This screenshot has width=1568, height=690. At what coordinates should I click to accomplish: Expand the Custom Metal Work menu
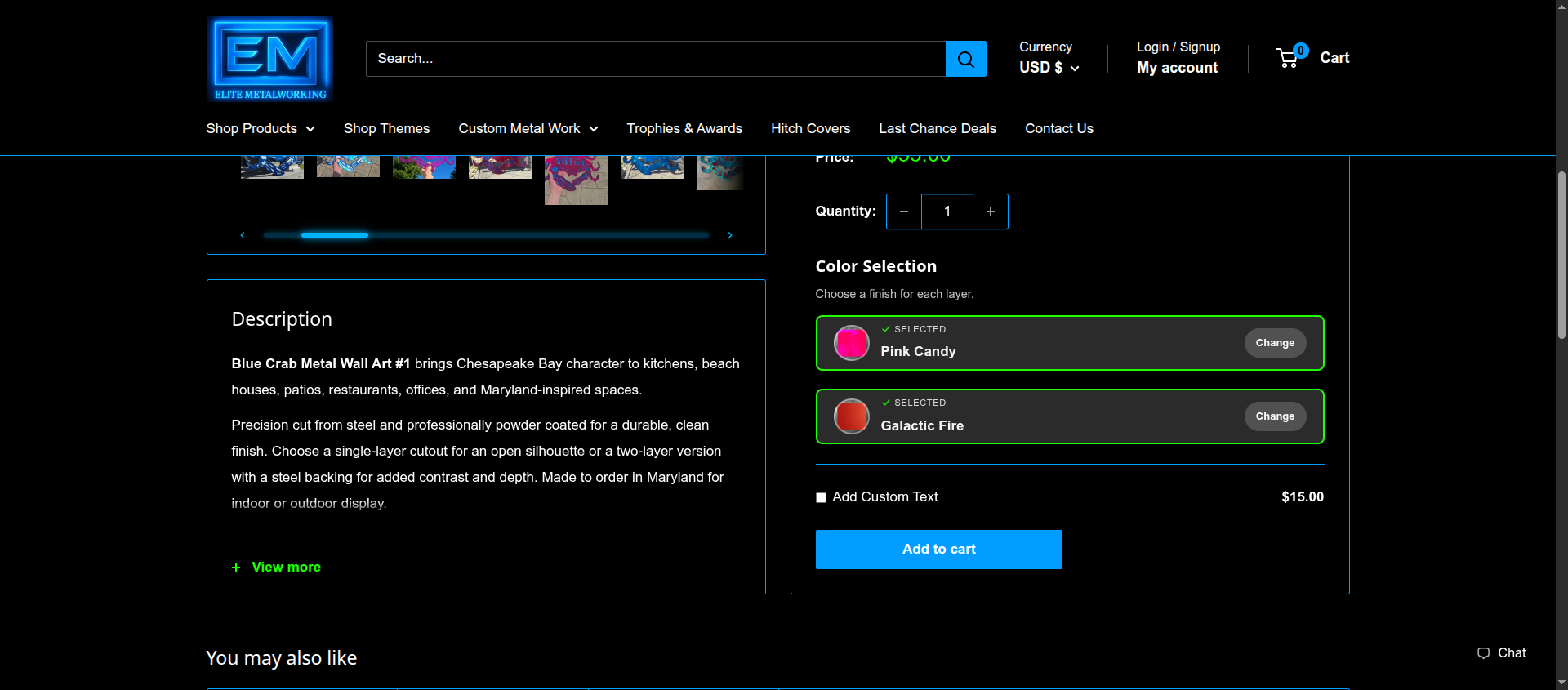pyautogui.click(x=528, y=129)
